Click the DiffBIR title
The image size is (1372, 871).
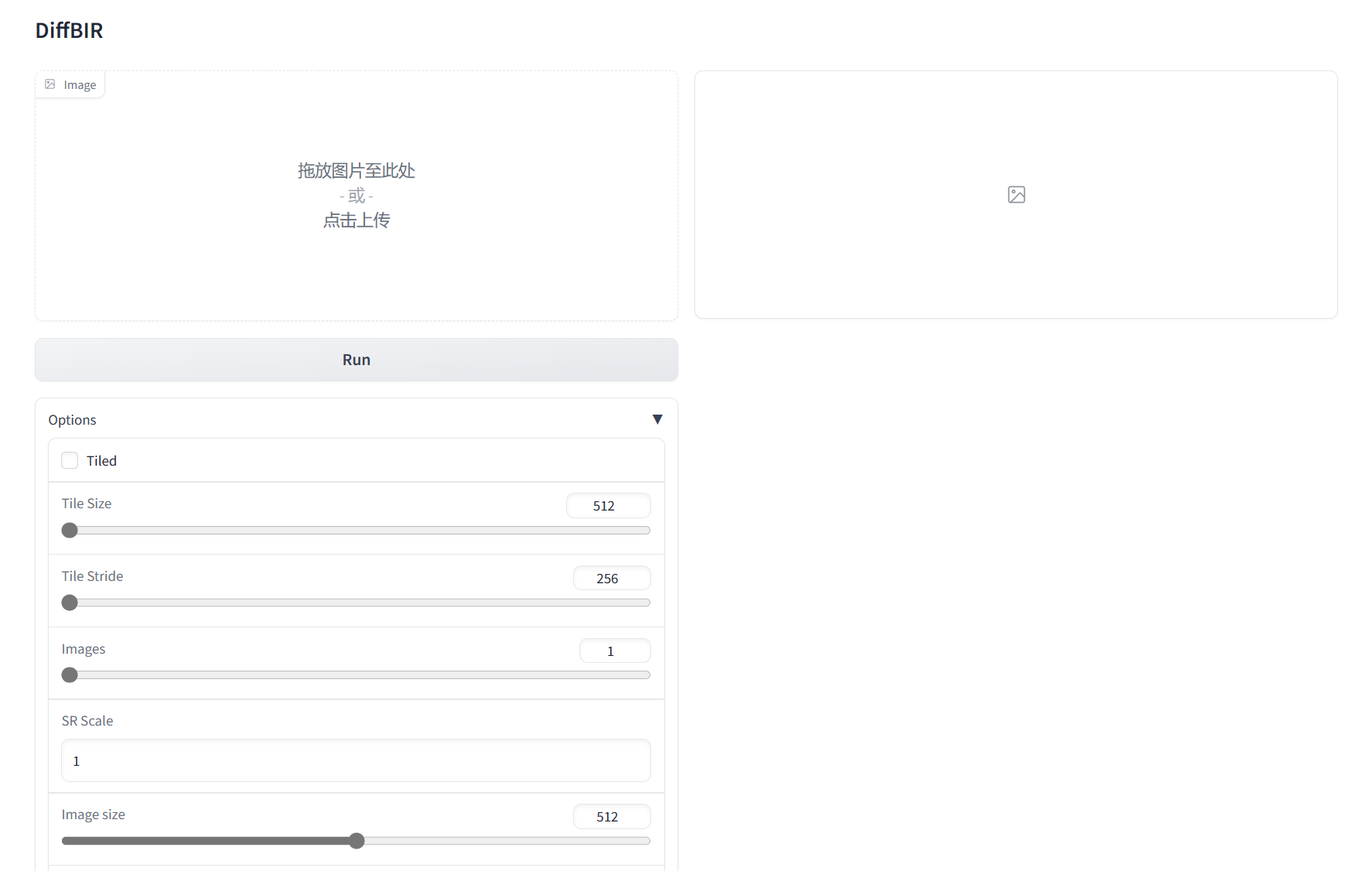click(70, 30)
